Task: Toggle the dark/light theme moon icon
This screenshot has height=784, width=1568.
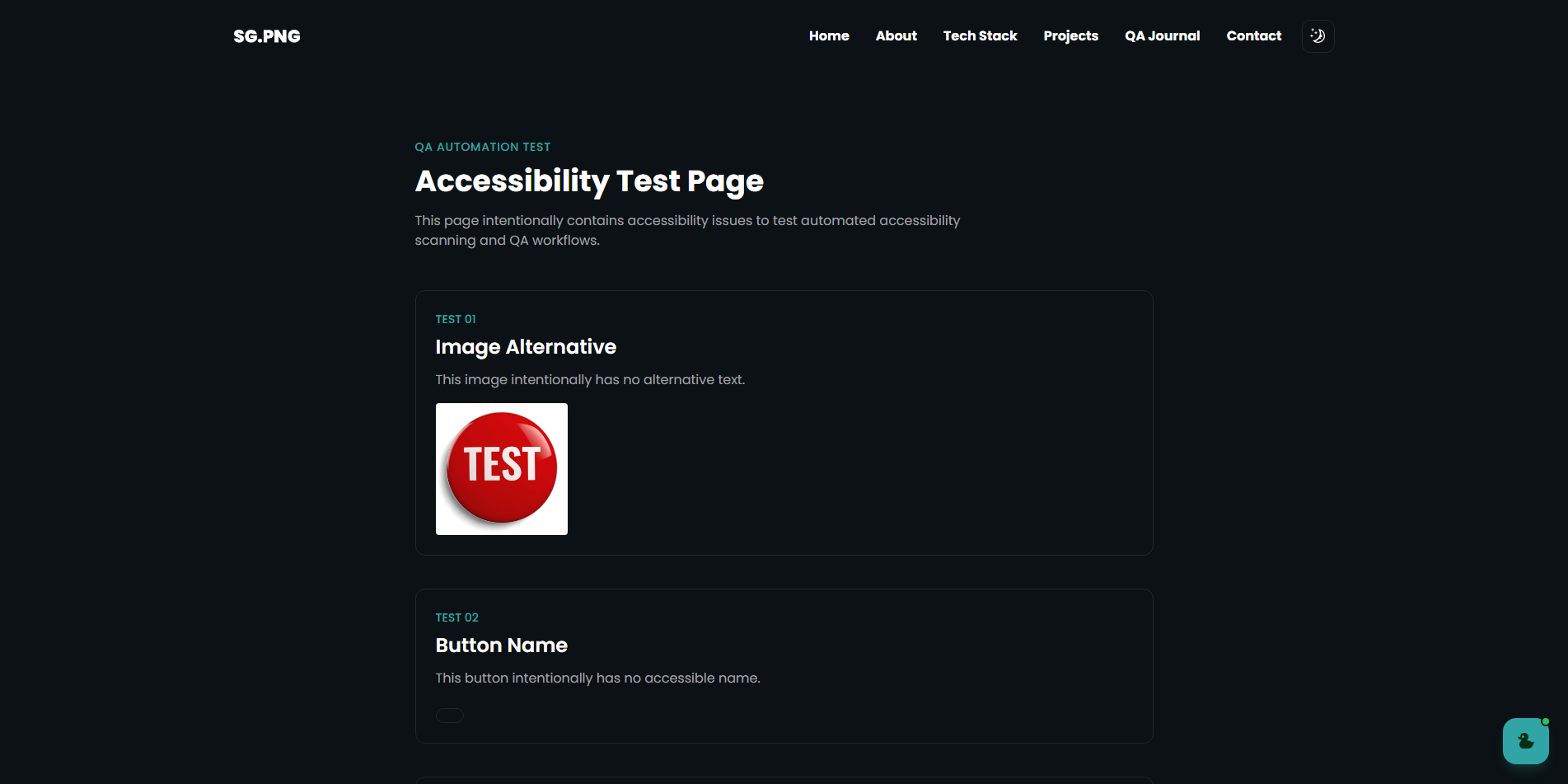Action: (x=1318, y=36)
